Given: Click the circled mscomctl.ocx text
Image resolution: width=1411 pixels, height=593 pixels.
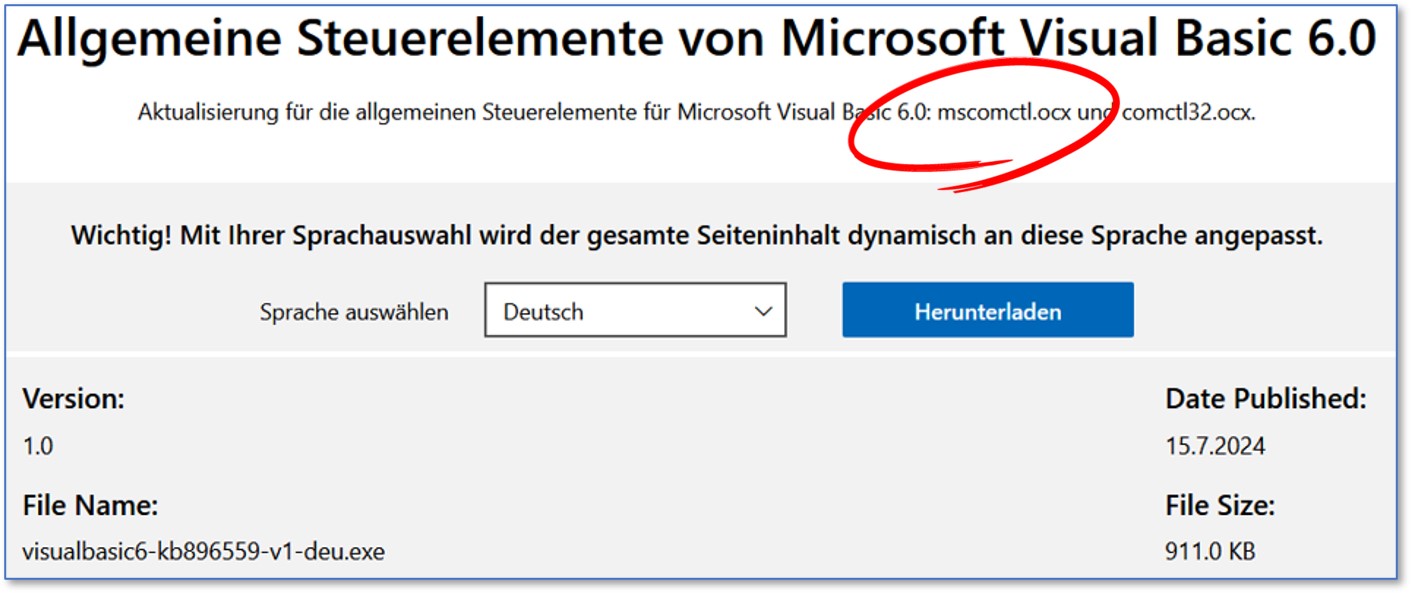Looking at the screenshot, I should pyautogui.click(x=1003, y=112).
